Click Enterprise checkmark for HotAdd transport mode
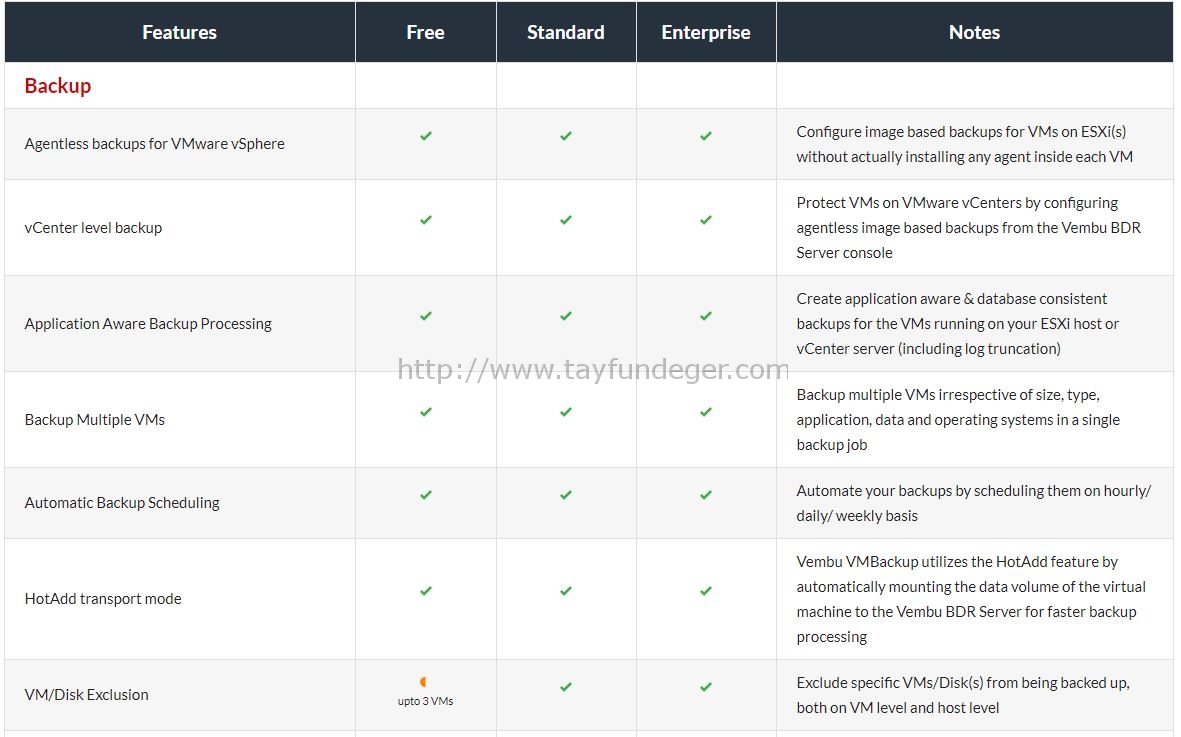 (706, 591)
